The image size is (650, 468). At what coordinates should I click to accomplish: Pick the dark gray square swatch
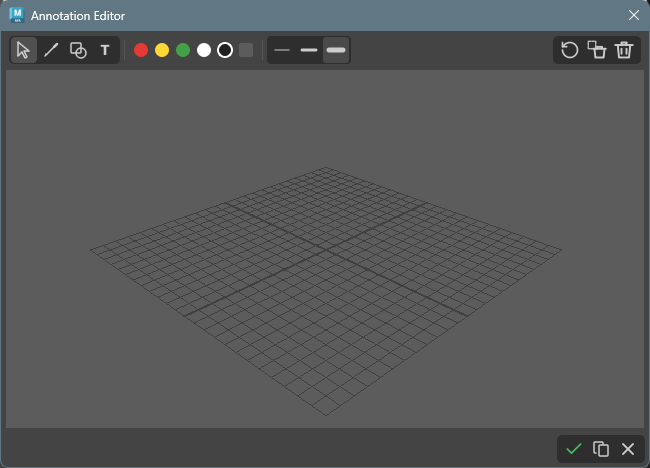pyautogui.click(x=246, y=50)
